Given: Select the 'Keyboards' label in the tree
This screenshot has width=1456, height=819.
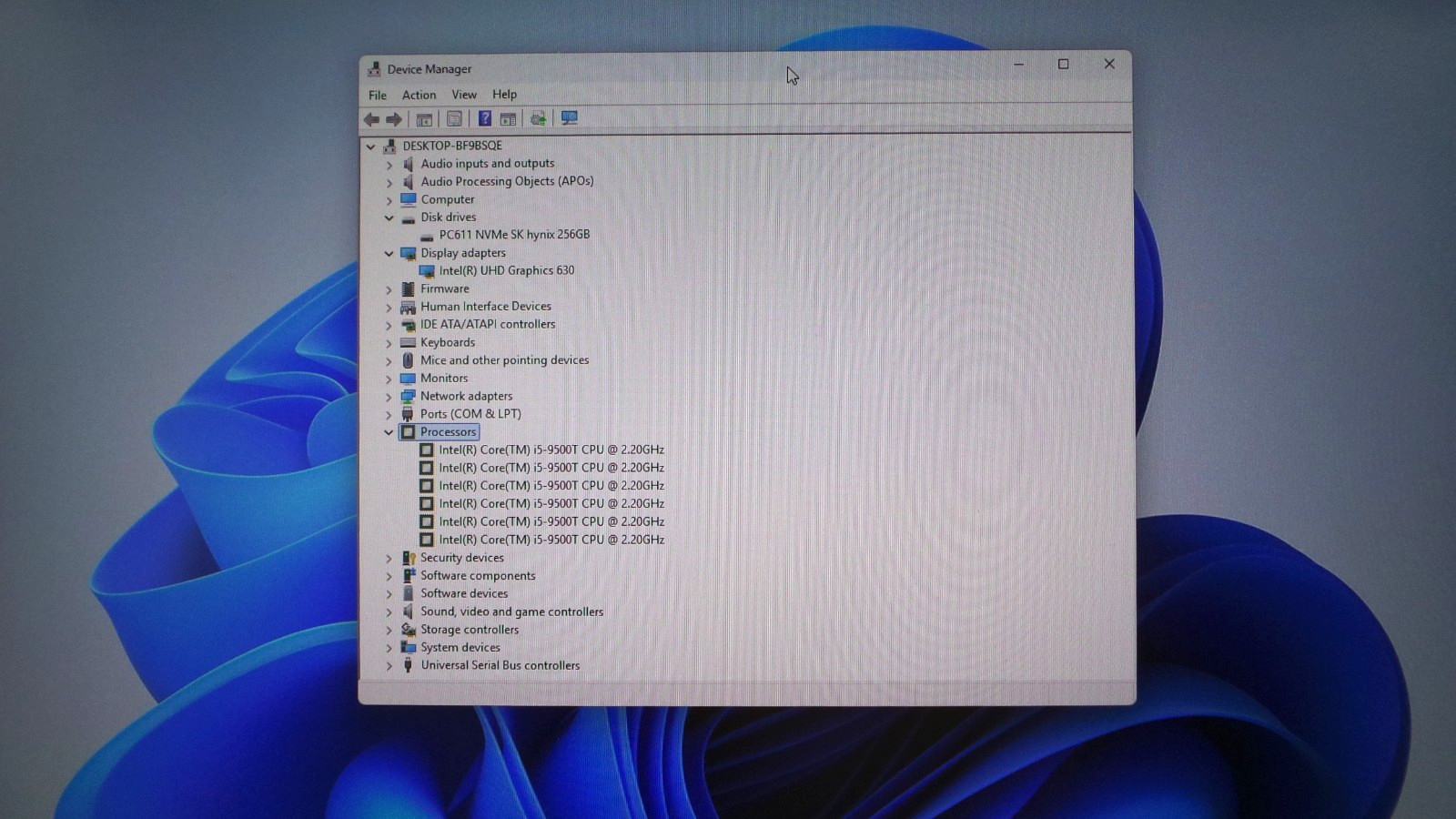Looking at the screenshot, I should coord(448,342).
